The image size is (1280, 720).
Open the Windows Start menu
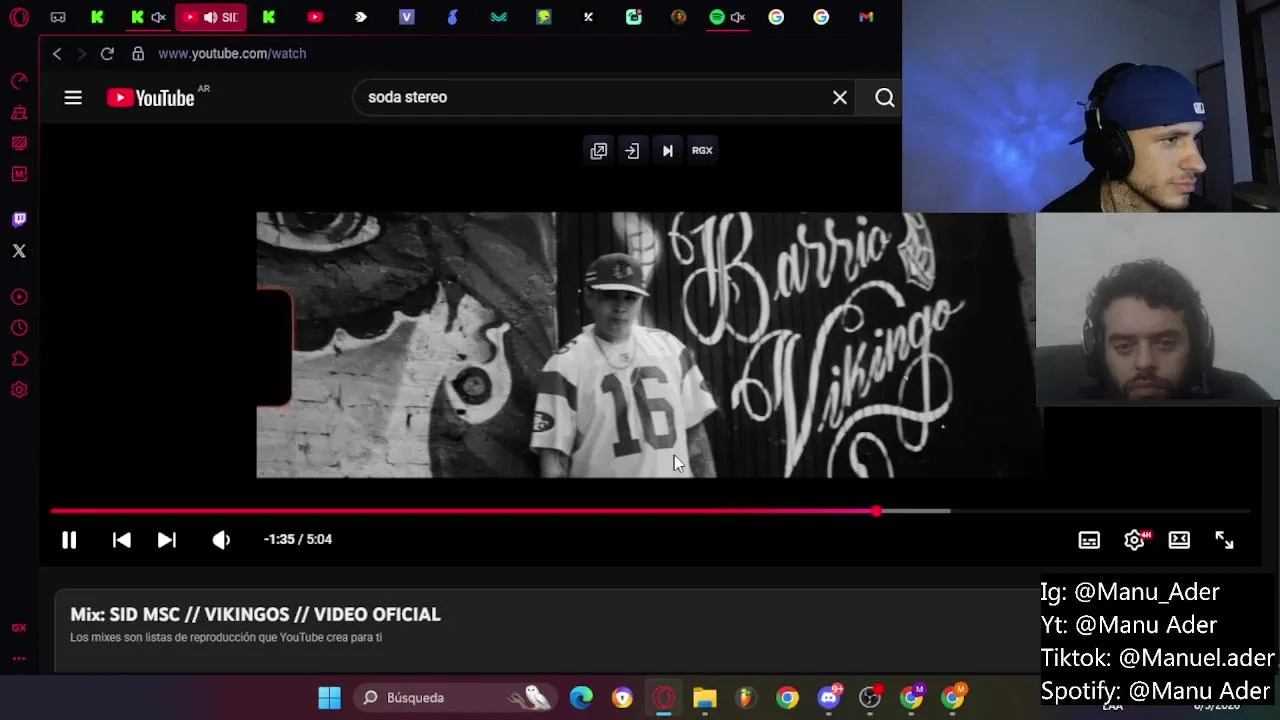tap(329, 698)
